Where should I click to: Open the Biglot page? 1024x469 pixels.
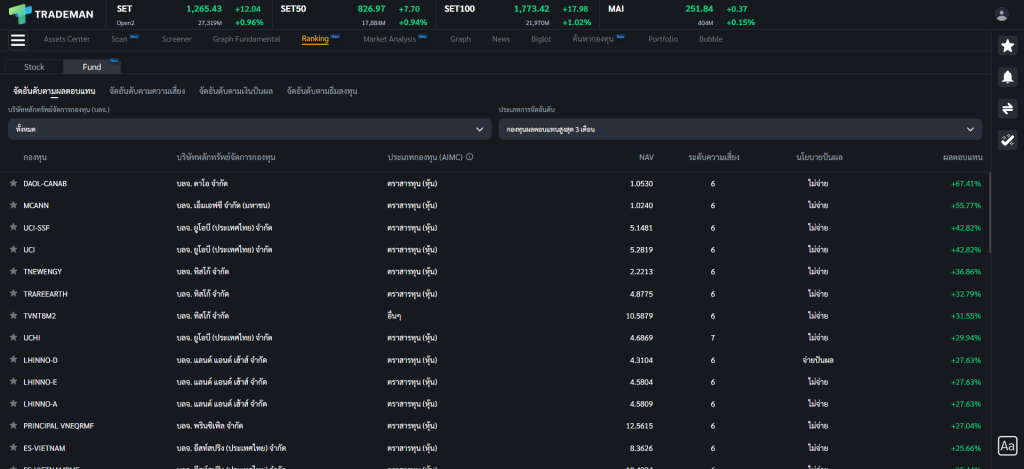pos(541,39)
